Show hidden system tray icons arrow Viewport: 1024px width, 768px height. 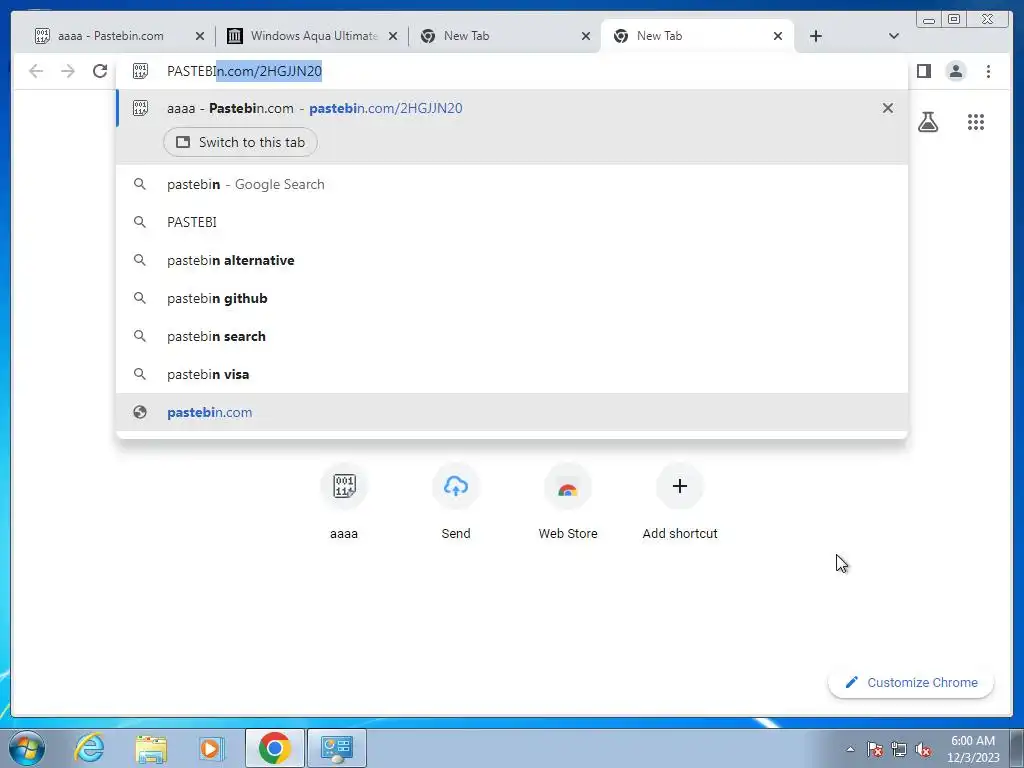(x=850, y=749)
